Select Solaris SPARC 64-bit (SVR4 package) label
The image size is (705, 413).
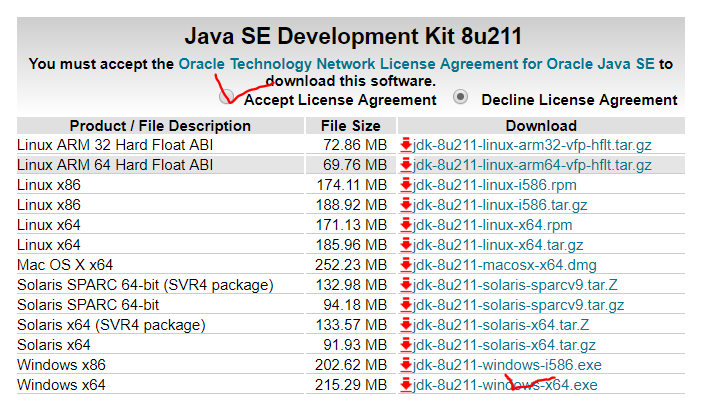(145, 285)
